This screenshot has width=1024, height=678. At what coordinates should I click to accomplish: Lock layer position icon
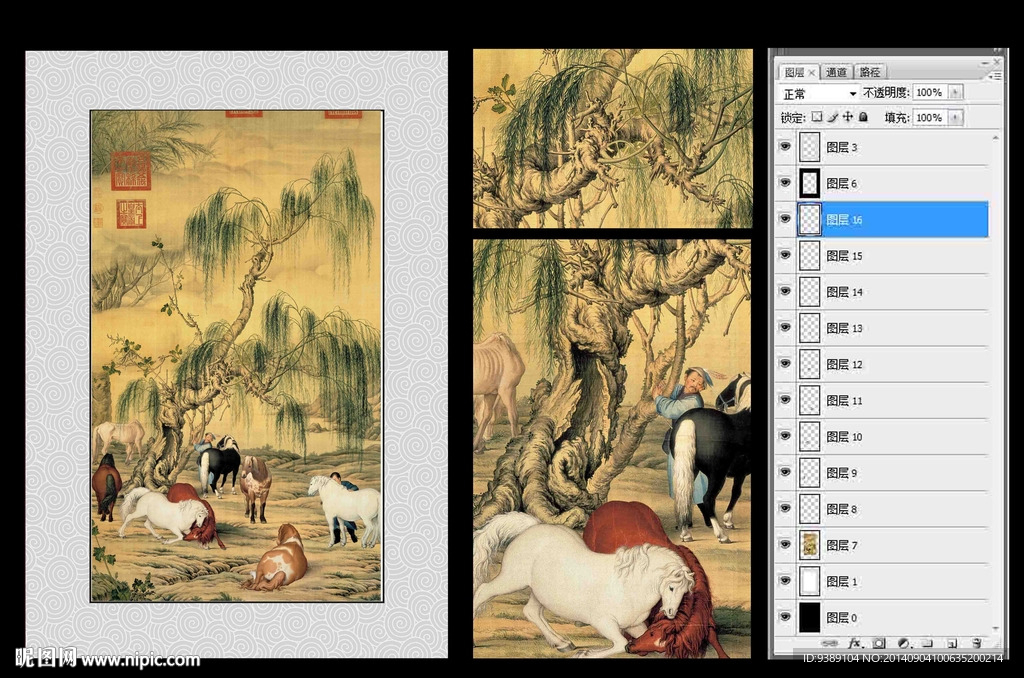pyautogui.click(x=848, y=117)
